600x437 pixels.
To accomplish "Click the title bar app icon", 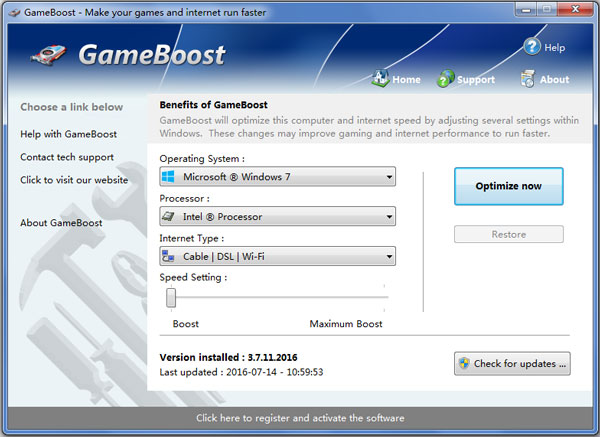I will pyautogui.click(x=15, y=13).
